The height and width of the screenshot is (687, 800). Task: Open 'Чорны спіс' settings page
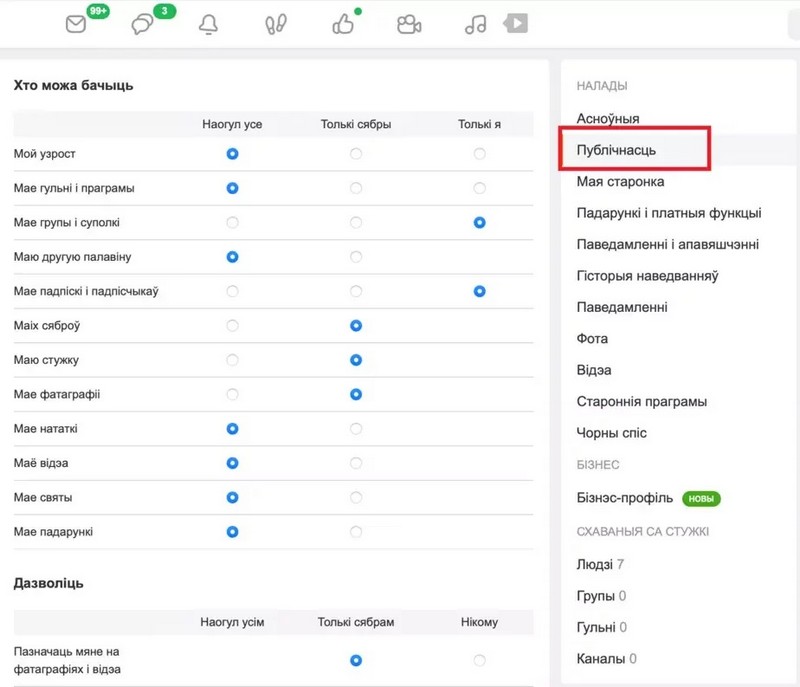pos(612,433)
